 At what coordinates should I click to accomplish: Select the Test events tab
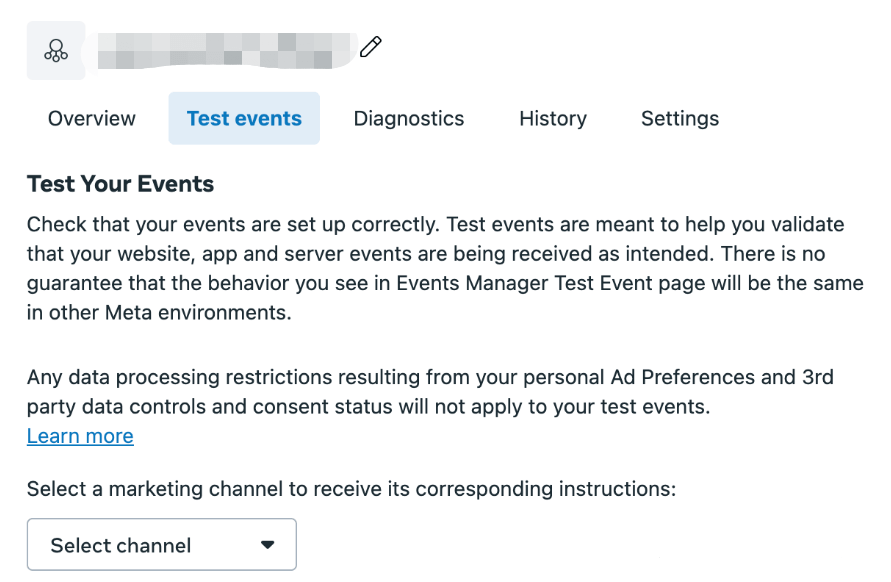pyautogui.click(x=244, y=118)
